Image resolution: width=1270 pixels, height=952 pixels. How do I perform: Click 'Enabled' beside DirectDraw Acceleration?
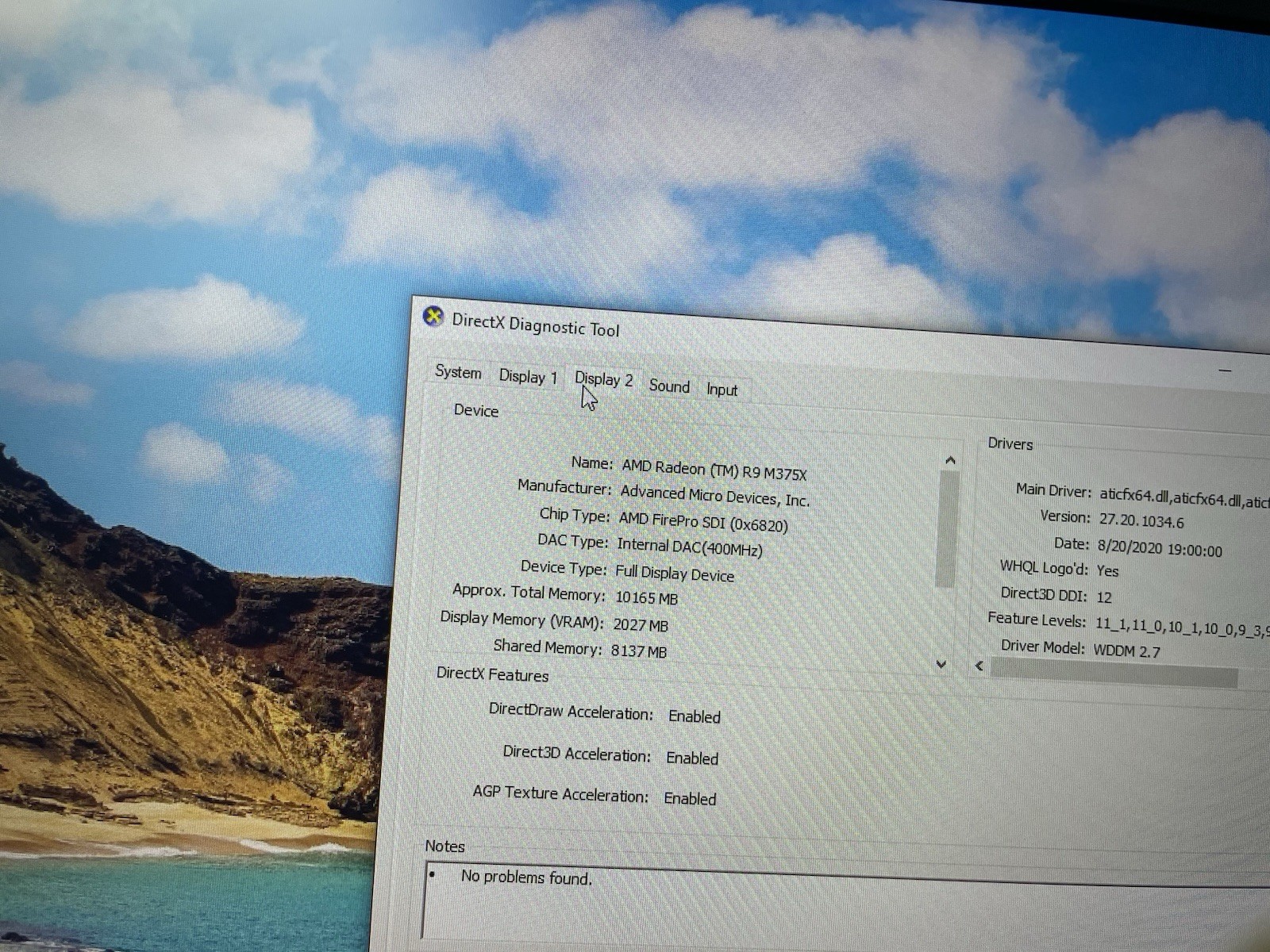pos(695,716)
